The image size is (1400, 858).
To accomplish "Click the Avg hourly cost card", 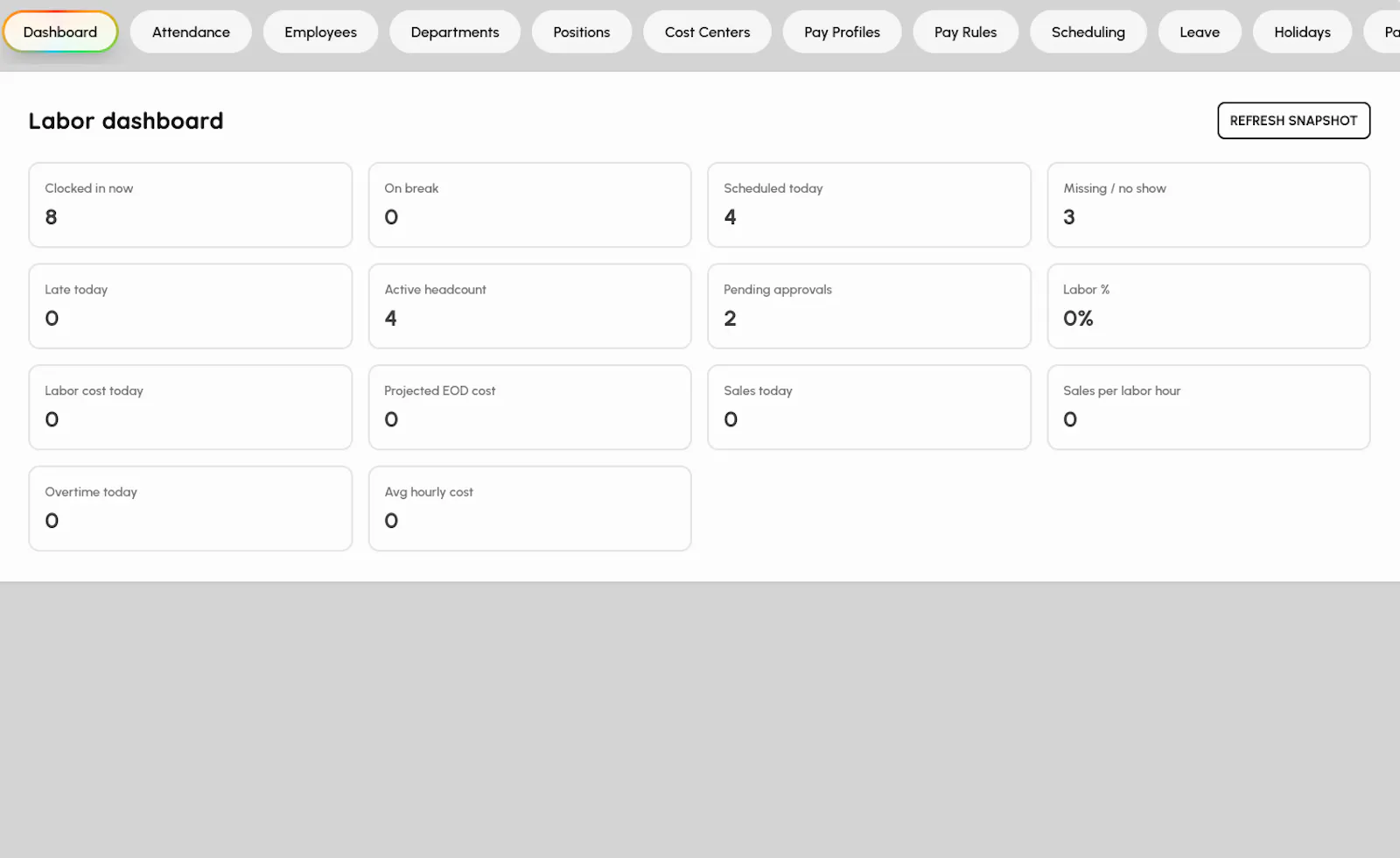I will (529, 509).
